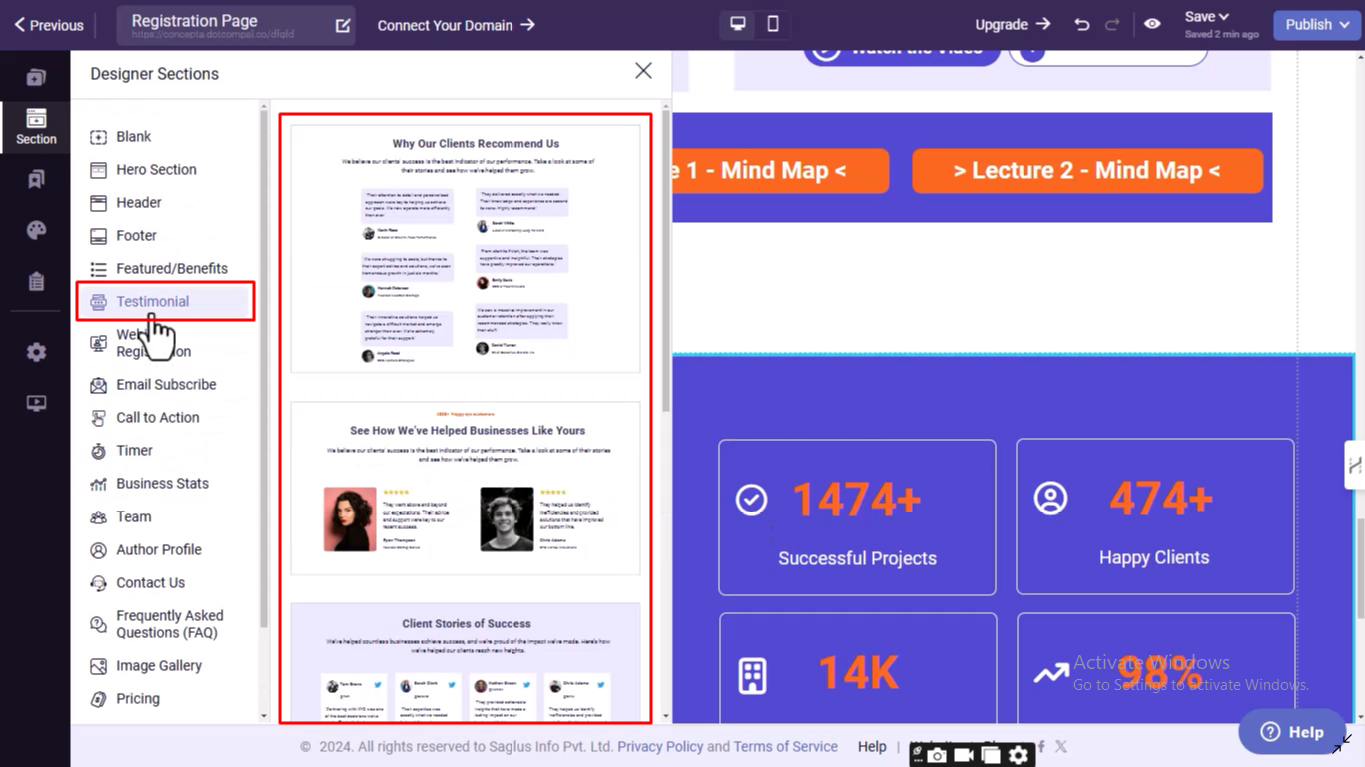Close the Designer Sections panel
1365x767 pixels.
pos(643,70)
